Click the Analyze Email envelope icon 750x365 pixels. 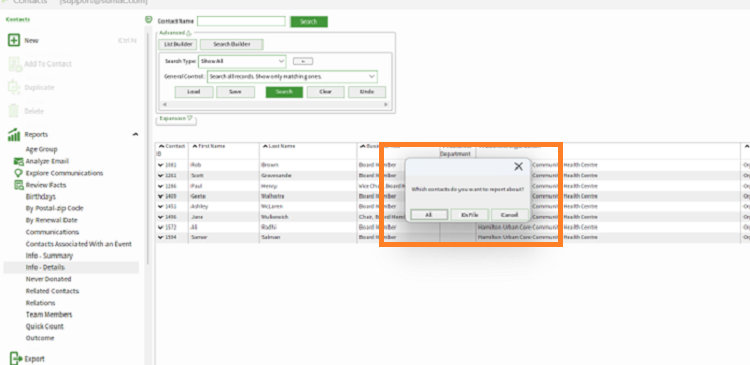click(19, 161)
